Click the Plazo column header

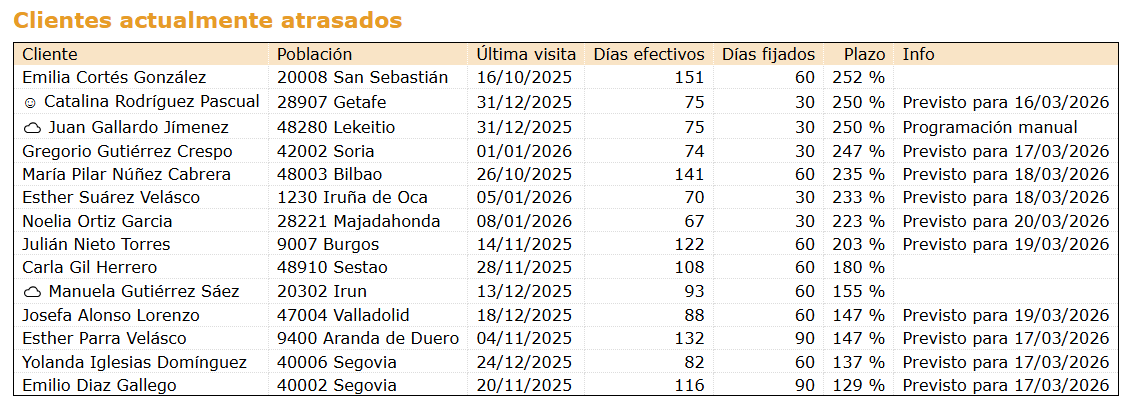[x=864, y=54]
